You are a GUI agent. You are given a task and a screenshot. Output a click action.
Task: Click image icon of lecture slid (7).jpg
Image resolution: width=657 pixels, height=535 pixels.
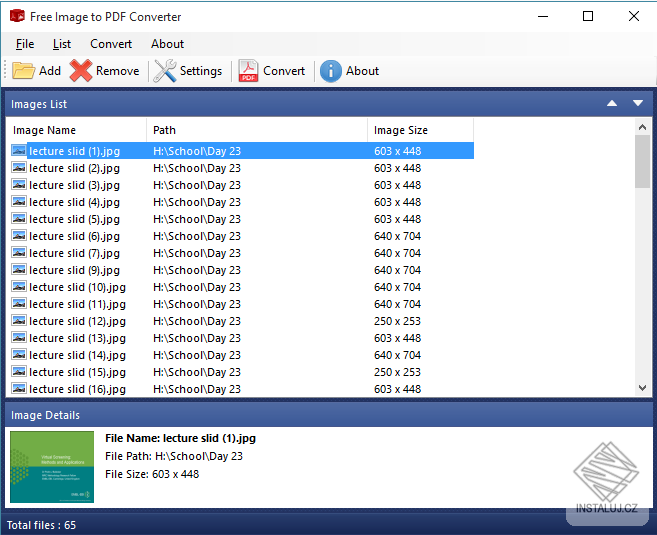(19, 253)
